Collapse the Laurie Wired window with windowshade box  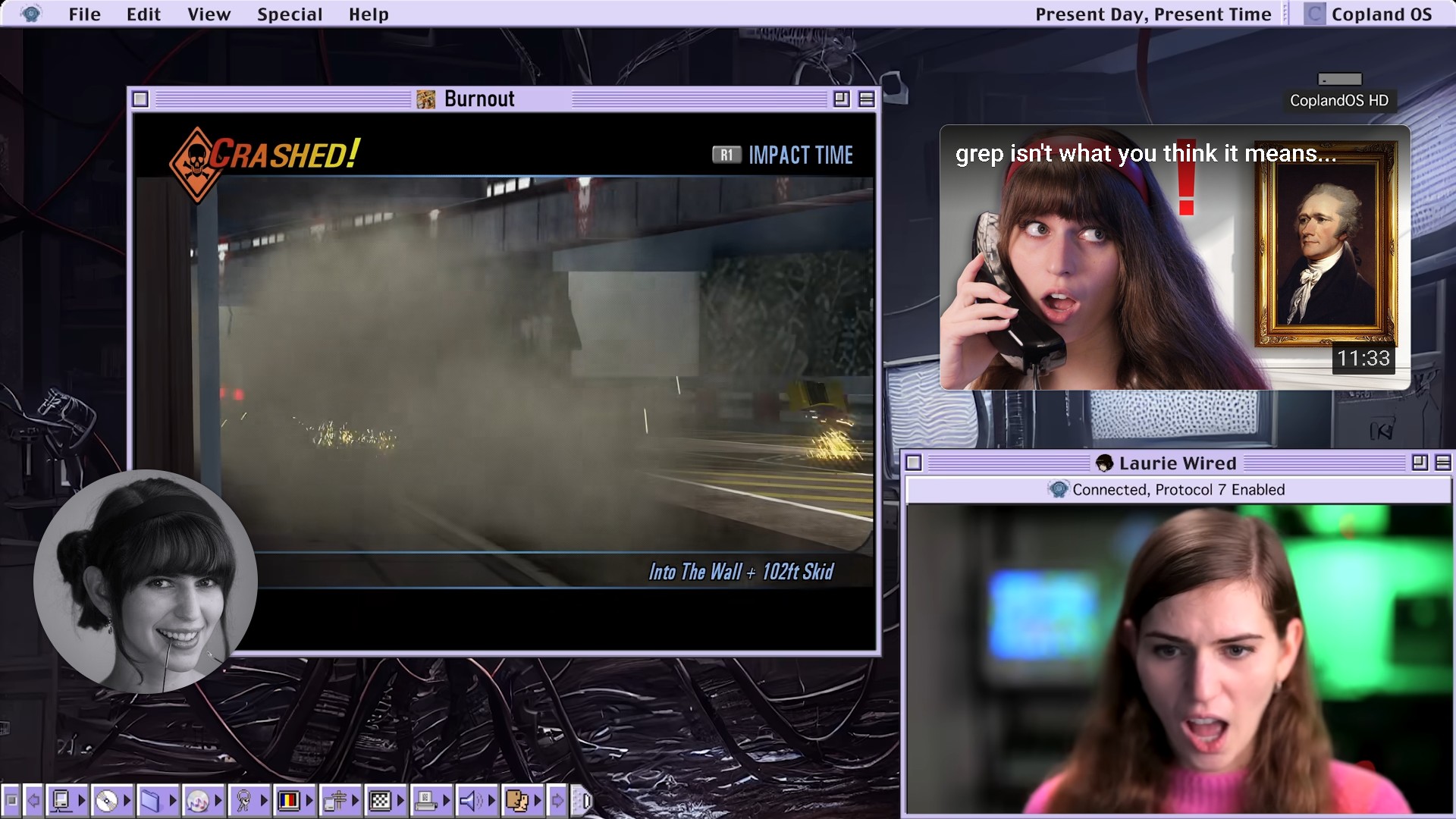[1443, 462]
